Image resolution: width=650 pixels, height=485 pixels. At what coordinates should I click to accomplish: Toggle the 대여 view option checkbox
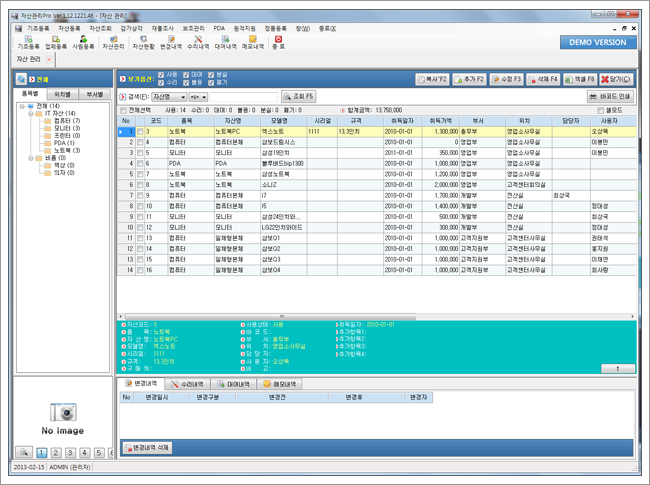186,75
